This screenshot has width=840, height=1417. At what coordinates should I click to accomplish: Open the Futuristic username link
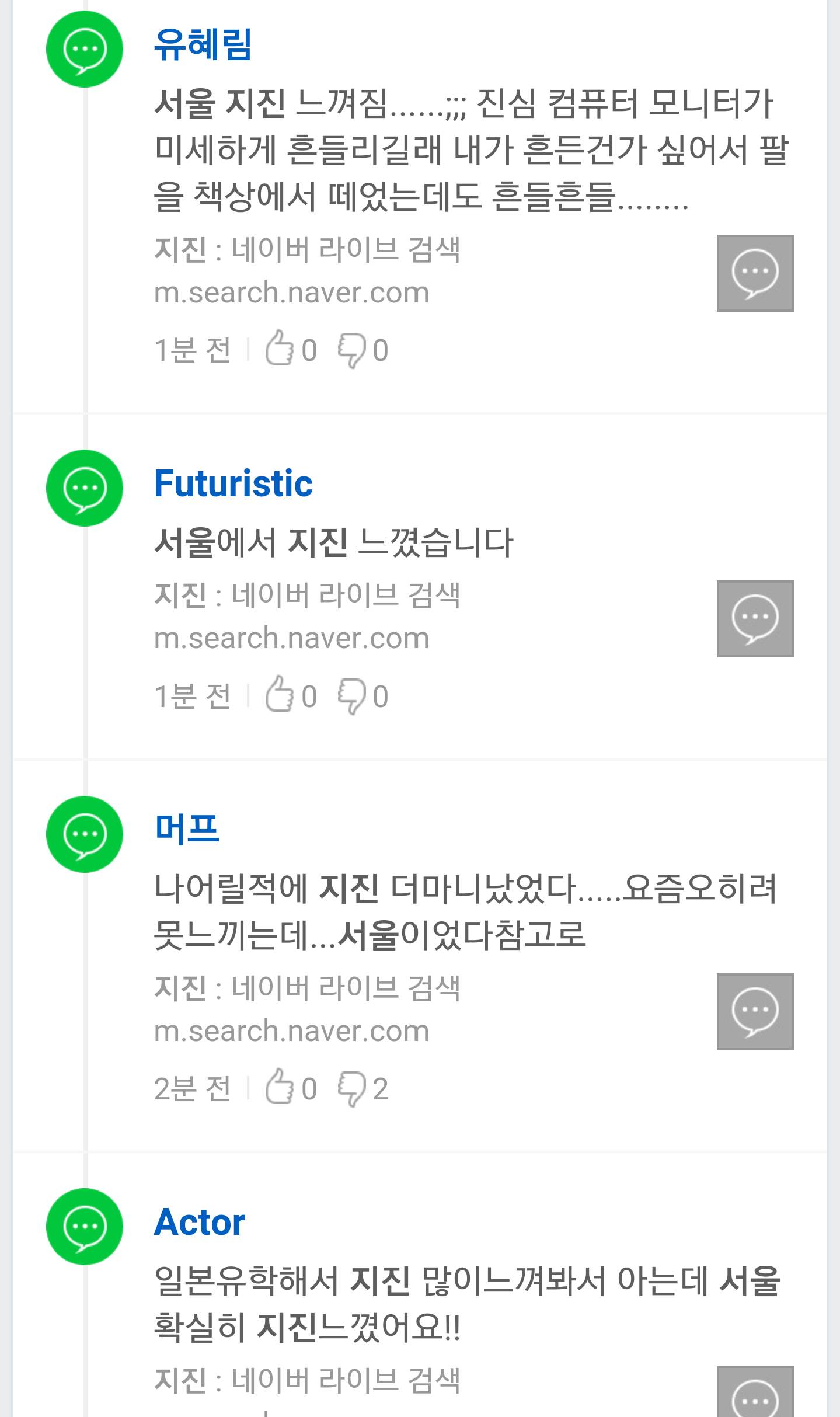tap(233, 483)
